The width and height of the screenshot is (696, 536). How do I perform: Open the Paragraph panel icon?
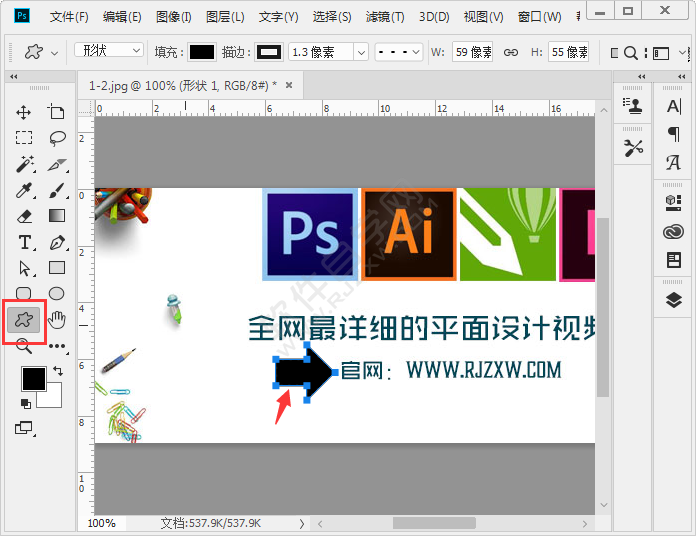click(673, 134)
